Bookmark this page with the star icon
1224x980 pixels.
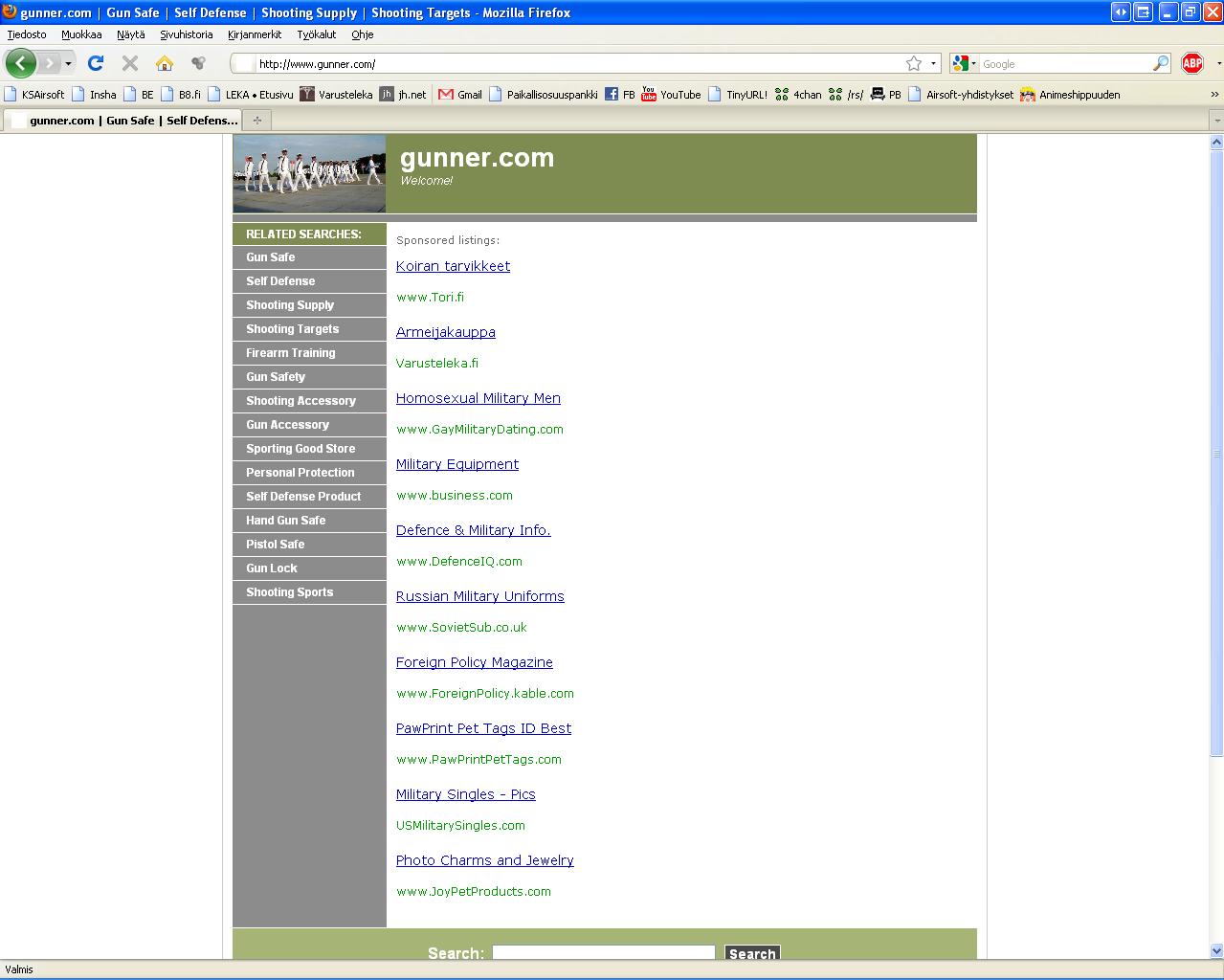914,63
